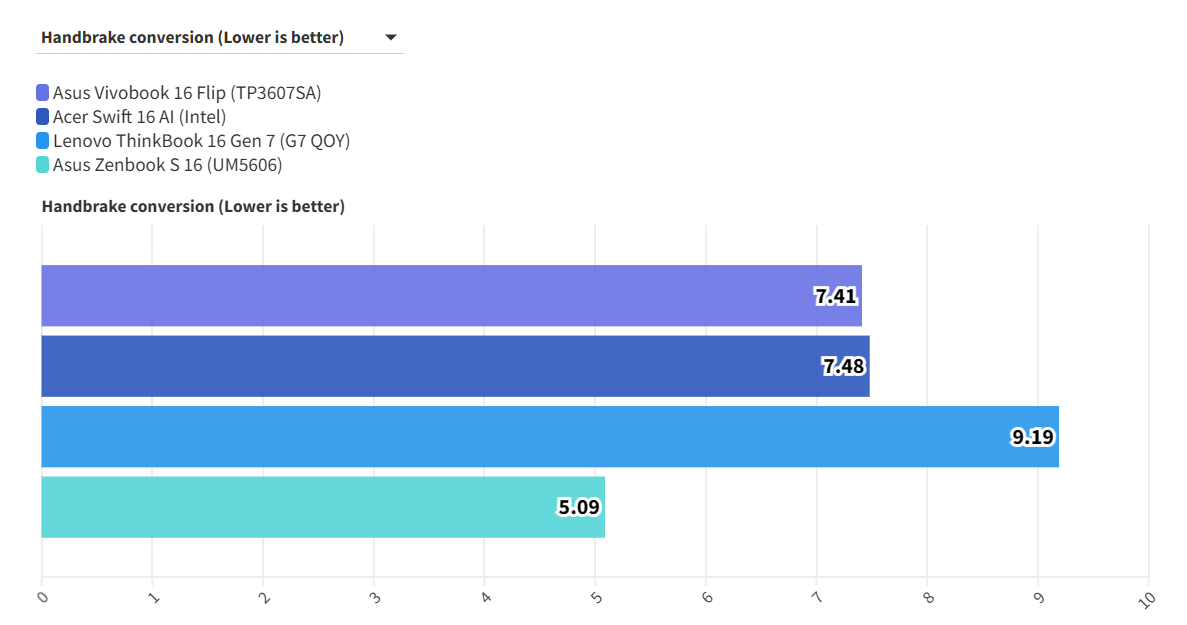Click the Asus Vivobook 16 Flip legend swatch
Screen dimensions: 1187x625
pos(42,93)
